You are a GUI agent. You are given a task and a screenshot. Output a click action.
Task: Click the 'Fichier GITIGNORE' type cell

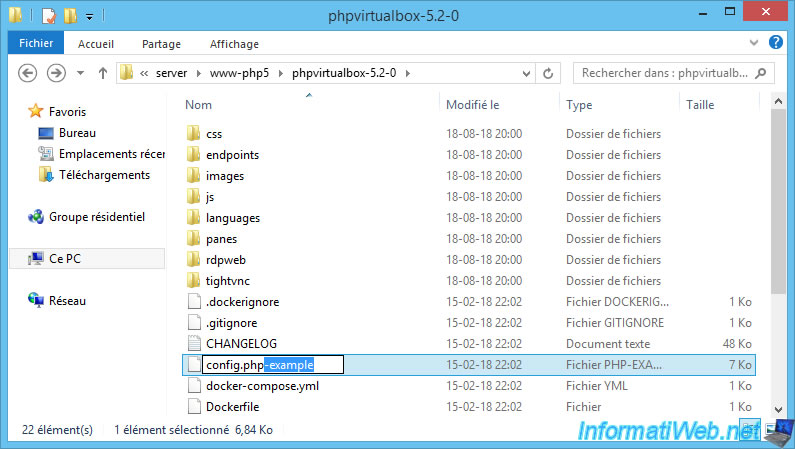[x=615, y=322]
